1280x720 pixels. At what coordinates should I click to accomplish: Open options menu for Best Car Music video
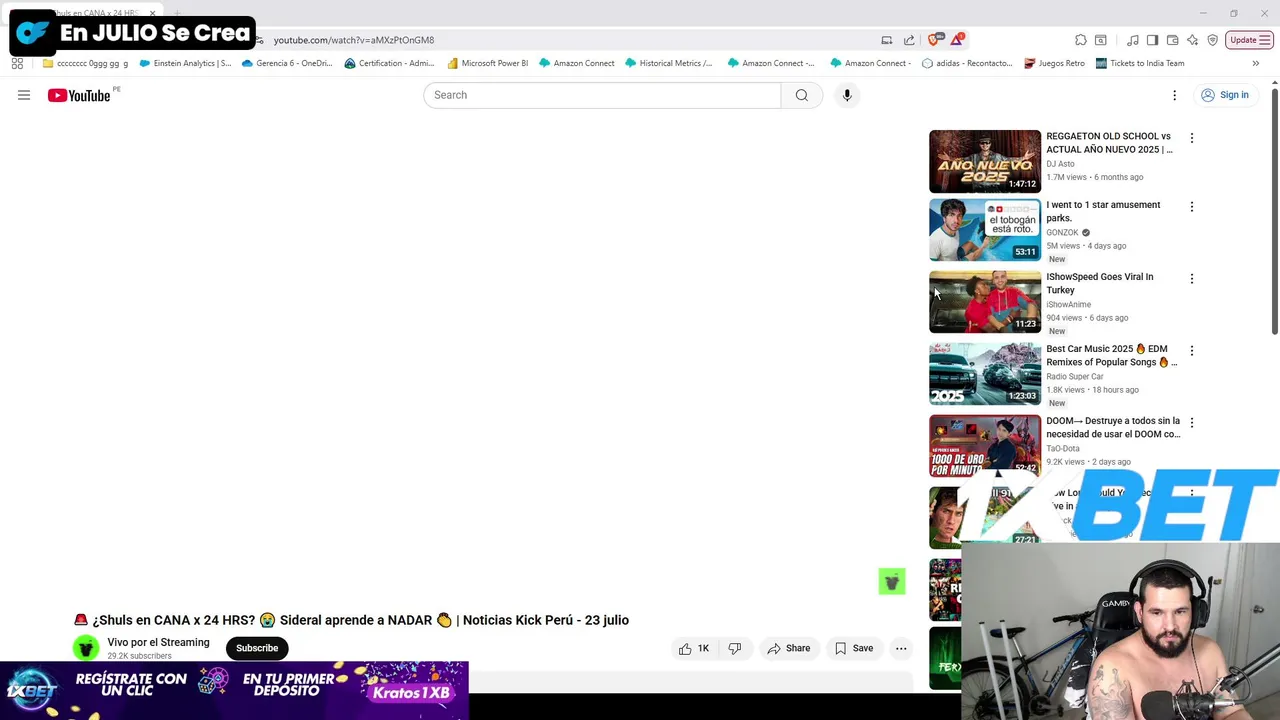pyautogui.click(x=1191, y=351)
